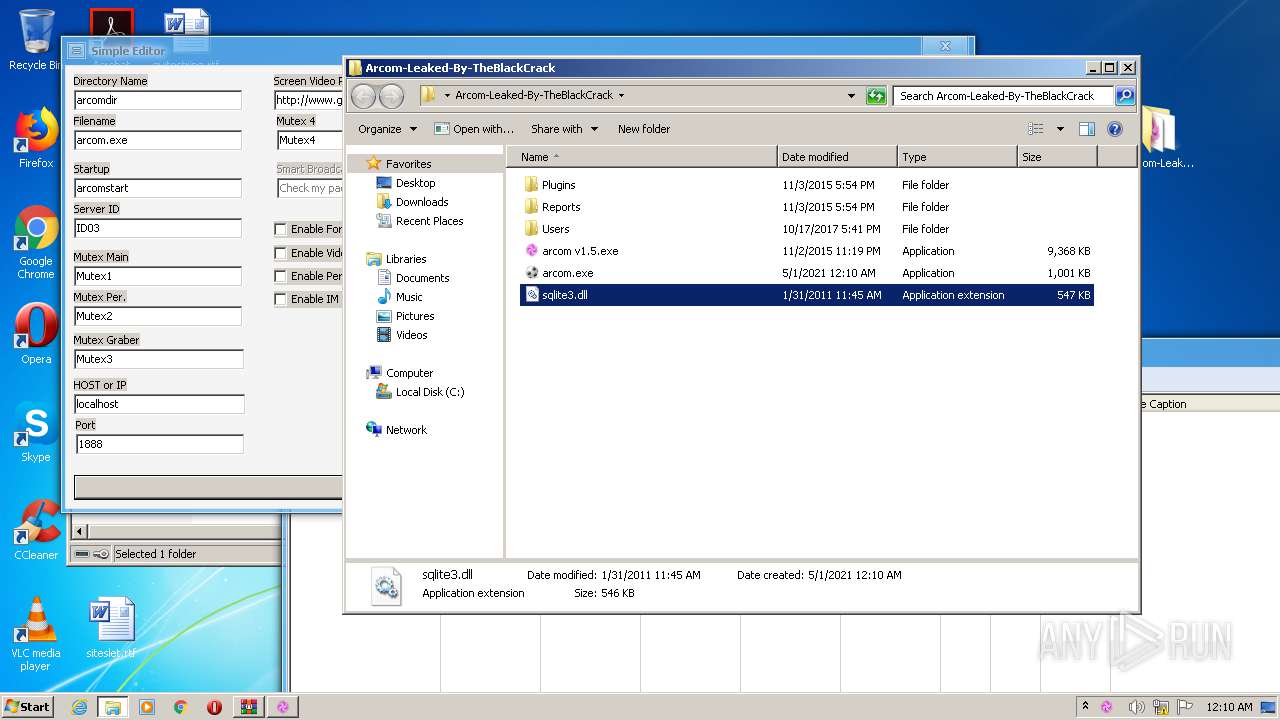
Task: Enable the 'Enable For' checkbox in Simple Editor
Action: point(280,229)
